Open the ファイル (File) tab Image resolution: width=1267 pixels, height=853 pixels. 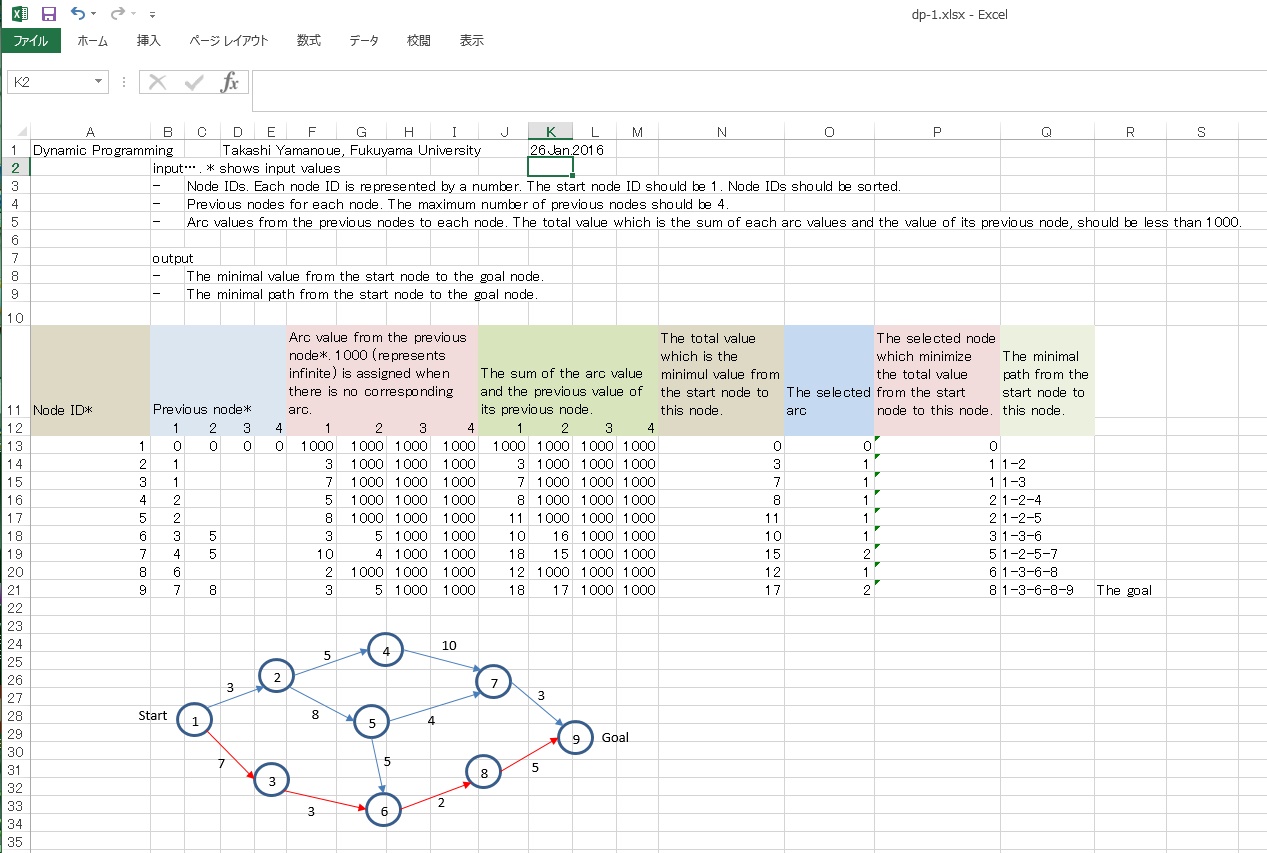pyautogui.click(x=30, y=41)
